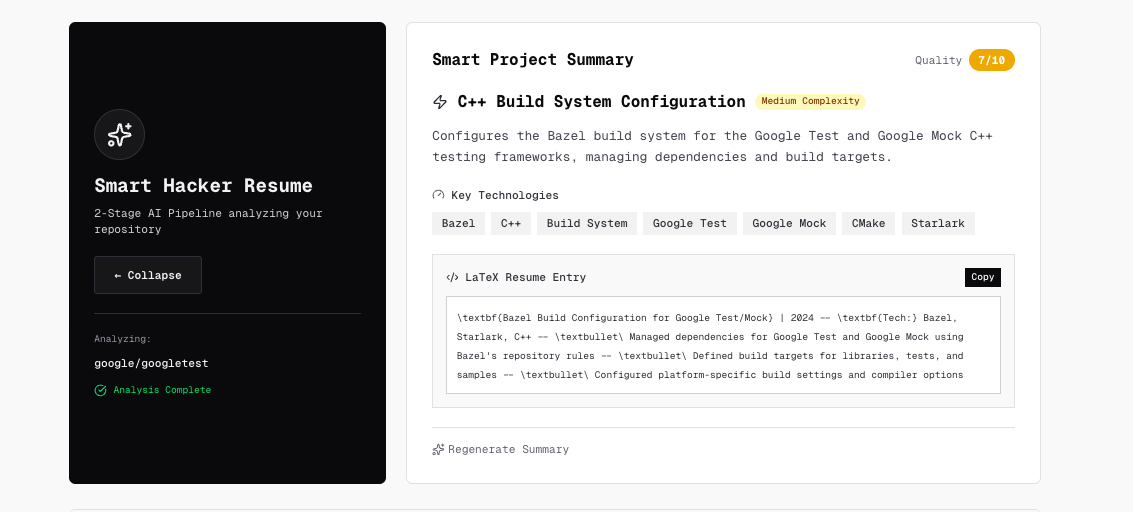
Task: Click the 7/10 quality score badge
Action: coord(991,60)
